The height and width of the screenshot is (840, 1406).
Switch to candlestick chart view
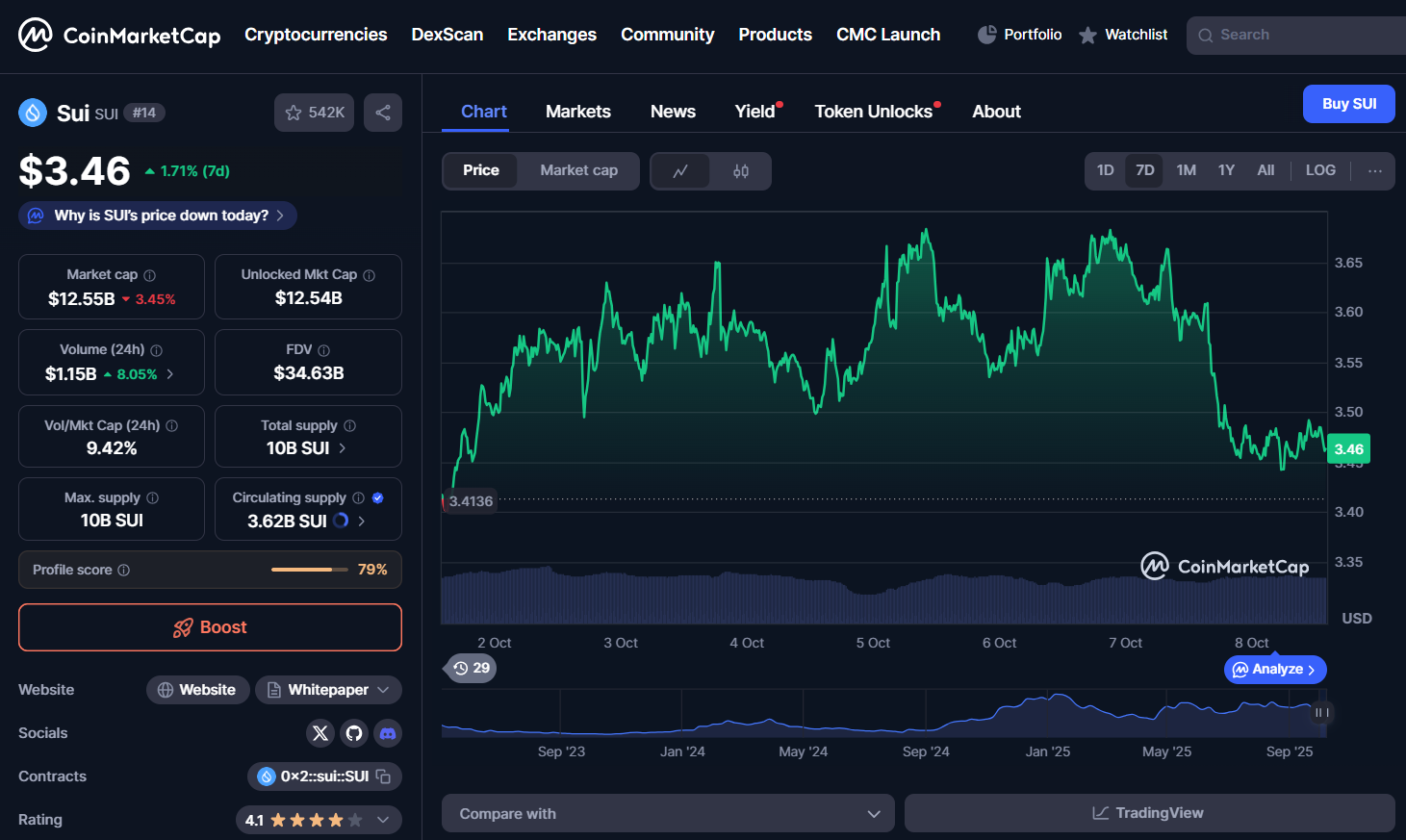[740, 171]
